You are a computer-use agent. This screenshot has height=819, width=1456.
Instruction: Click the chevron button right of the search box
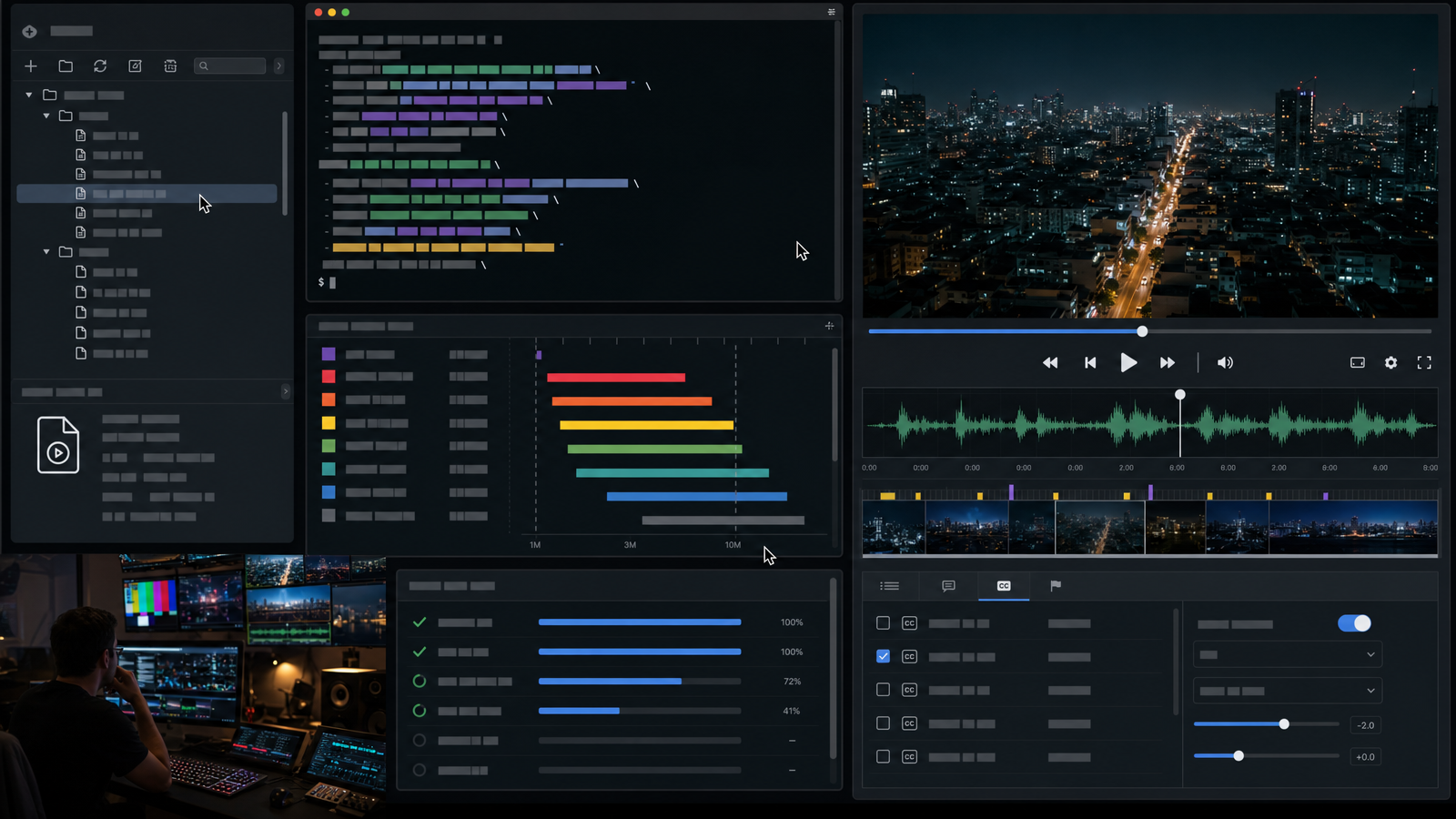[x=278, y=66]
